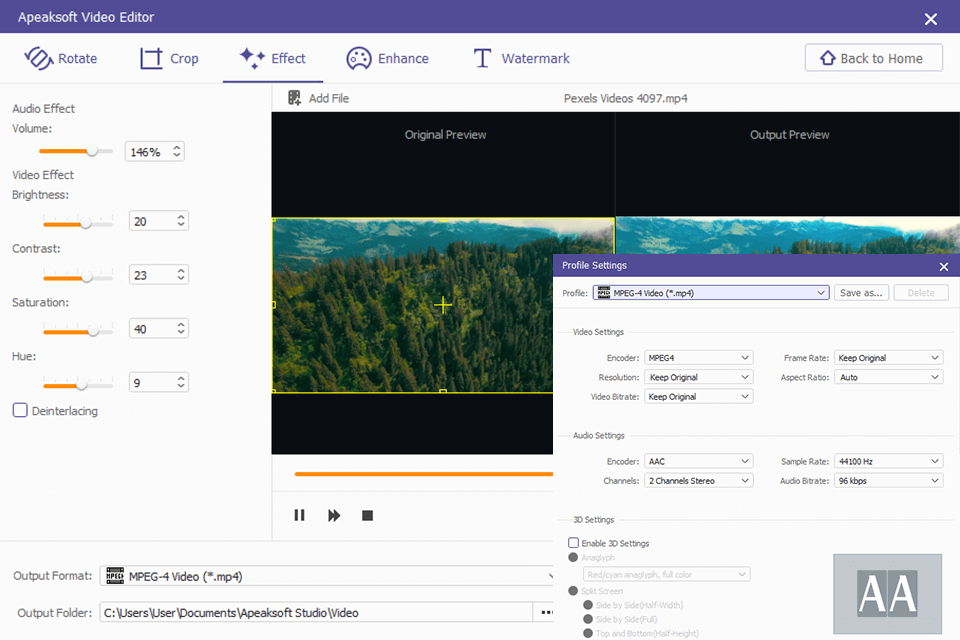Select the Anaglyph radio button
Image resolution: width=960 pixels, height=640 pixels.
coord(573,557)
